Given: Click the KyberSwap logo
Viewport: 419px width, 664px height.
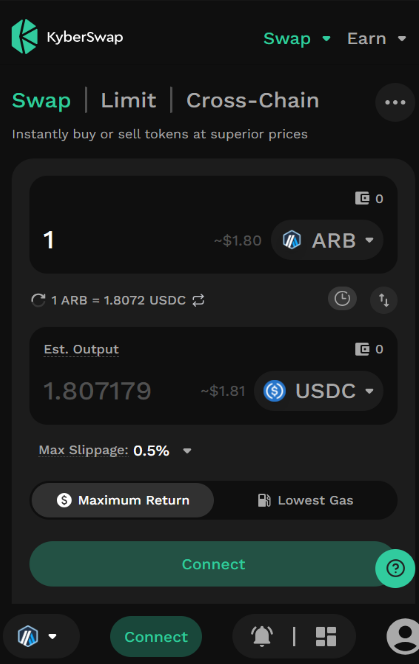Looking at the screenshot, I should 67,37.
